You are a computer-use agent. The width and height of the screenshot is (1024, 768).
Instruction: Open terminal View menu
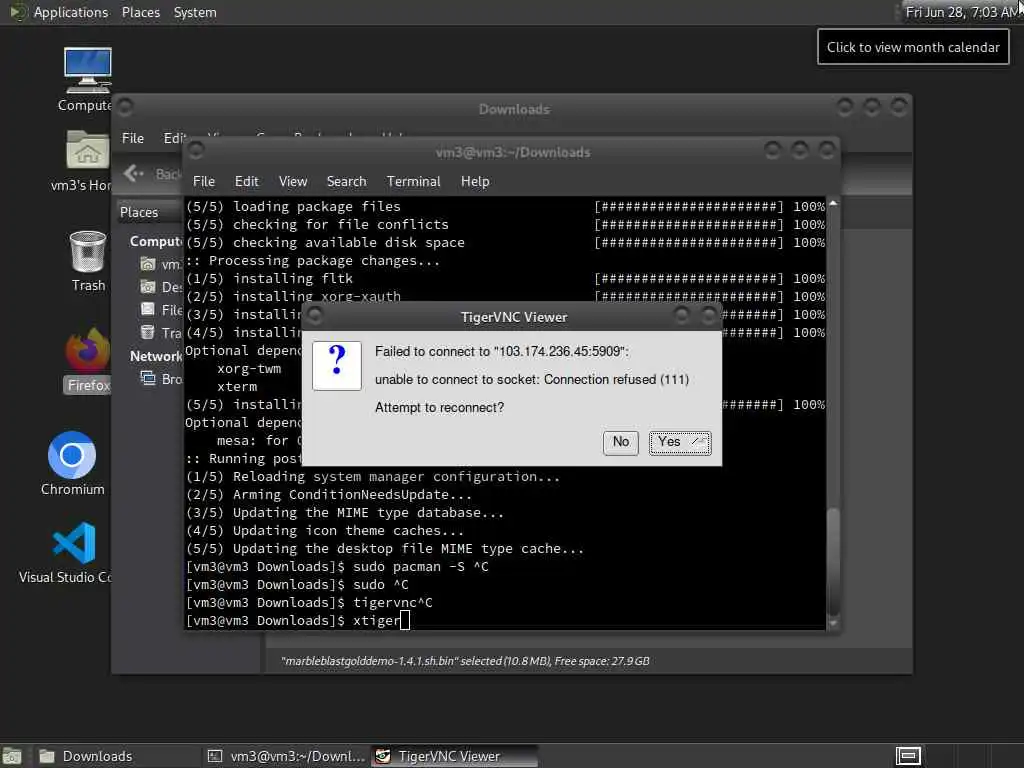(293, 182)
